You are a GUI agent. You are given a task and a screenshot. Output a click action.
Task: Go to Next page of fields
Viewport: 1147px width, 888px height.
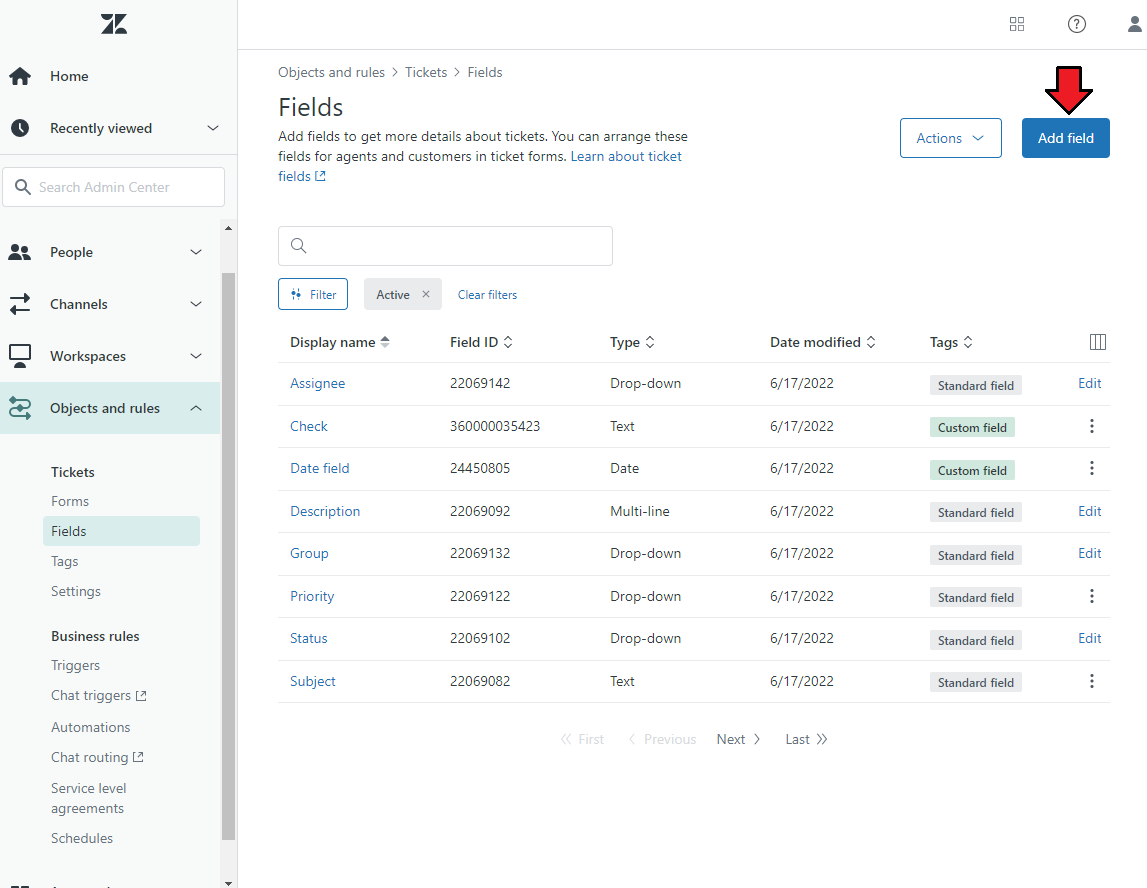738,740
